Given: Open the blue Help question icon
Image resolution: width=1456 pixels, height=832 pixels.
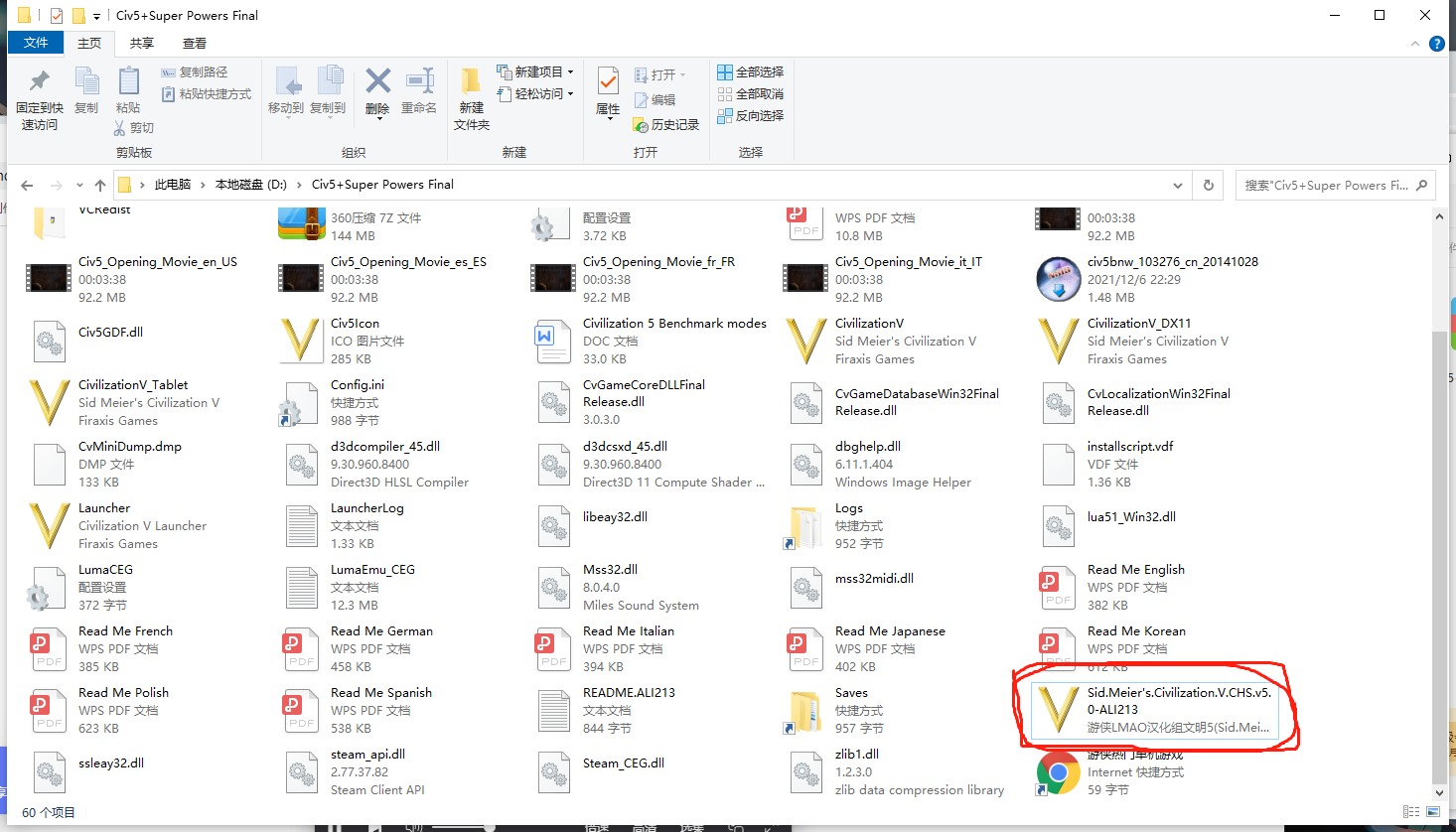Looking at the screenshot, I should 1436,44.
